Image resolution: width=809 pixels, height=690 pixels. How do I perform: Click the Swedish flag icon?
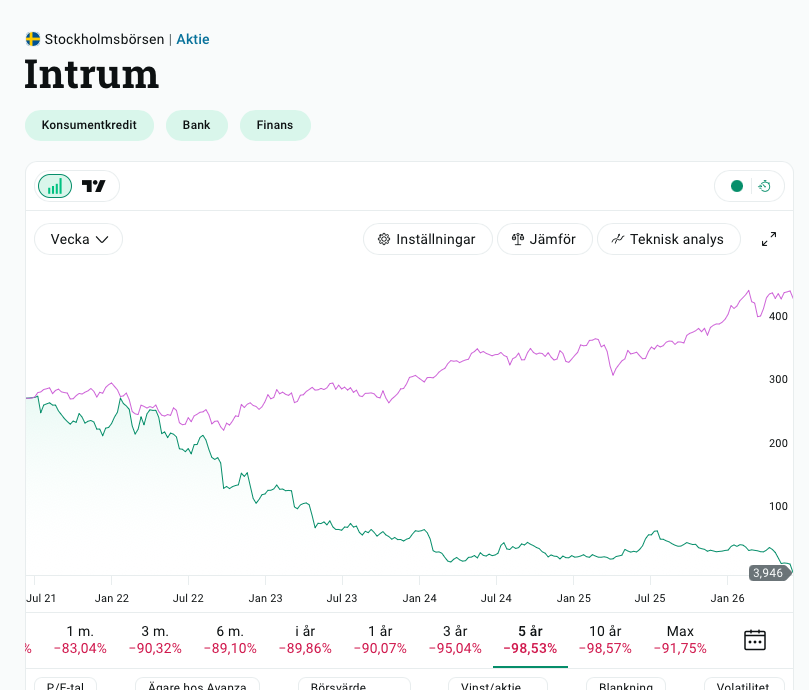point(33,39)
